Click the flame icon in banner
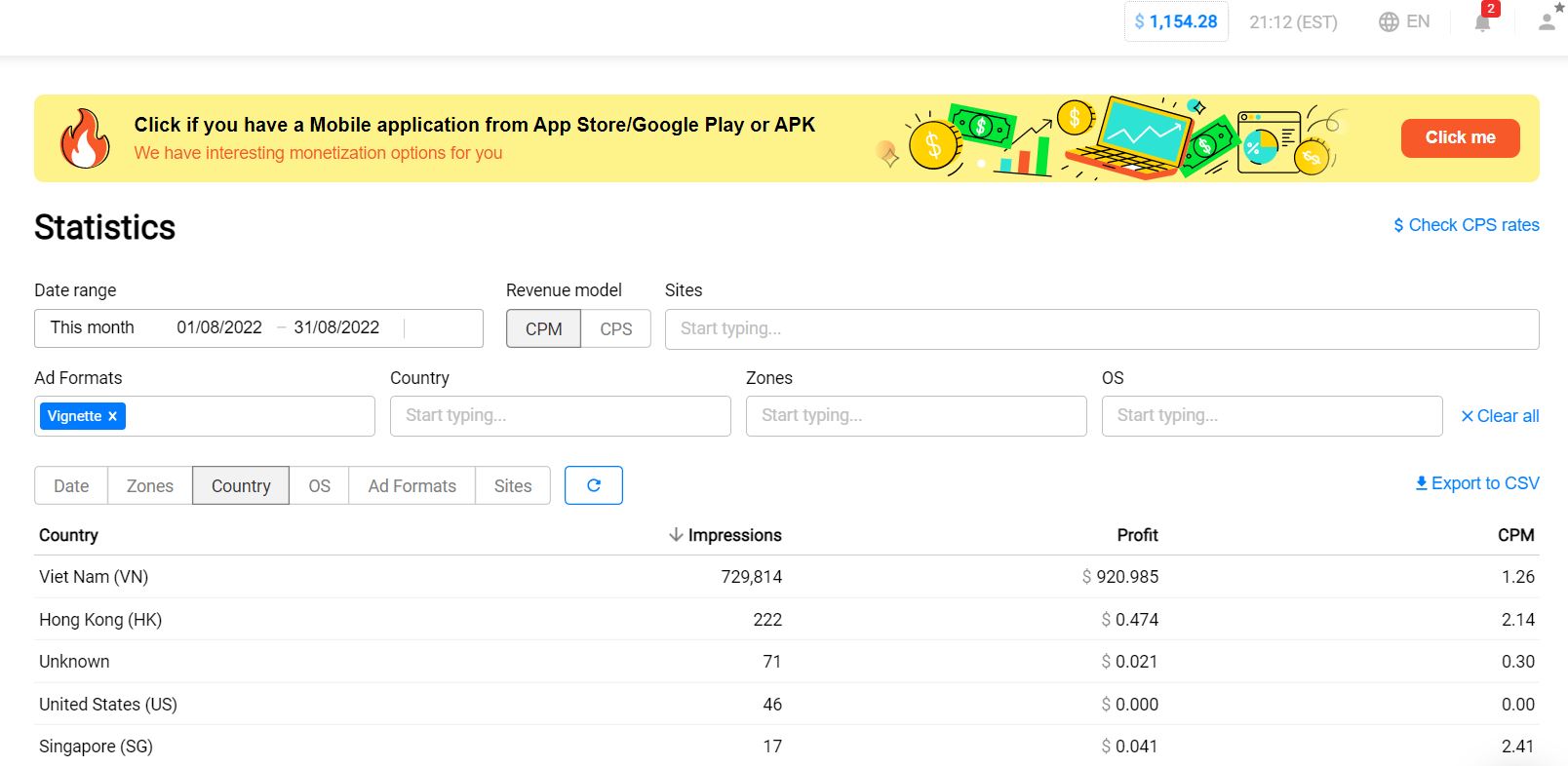Screen dimensions: 1568x766 tap(85, 138)
